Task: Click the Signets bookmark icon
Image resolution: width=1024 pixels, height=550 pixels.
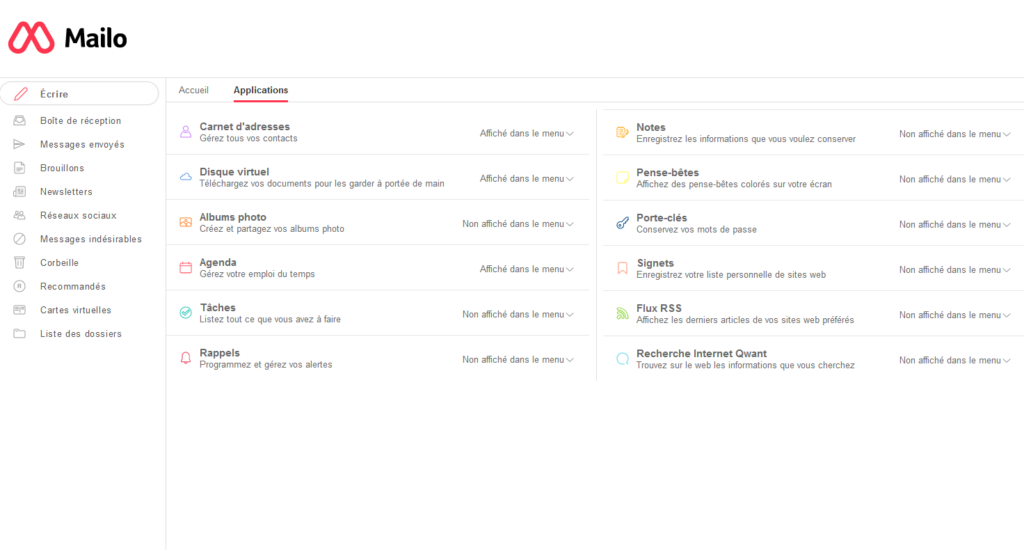Action: coord(622,268)
